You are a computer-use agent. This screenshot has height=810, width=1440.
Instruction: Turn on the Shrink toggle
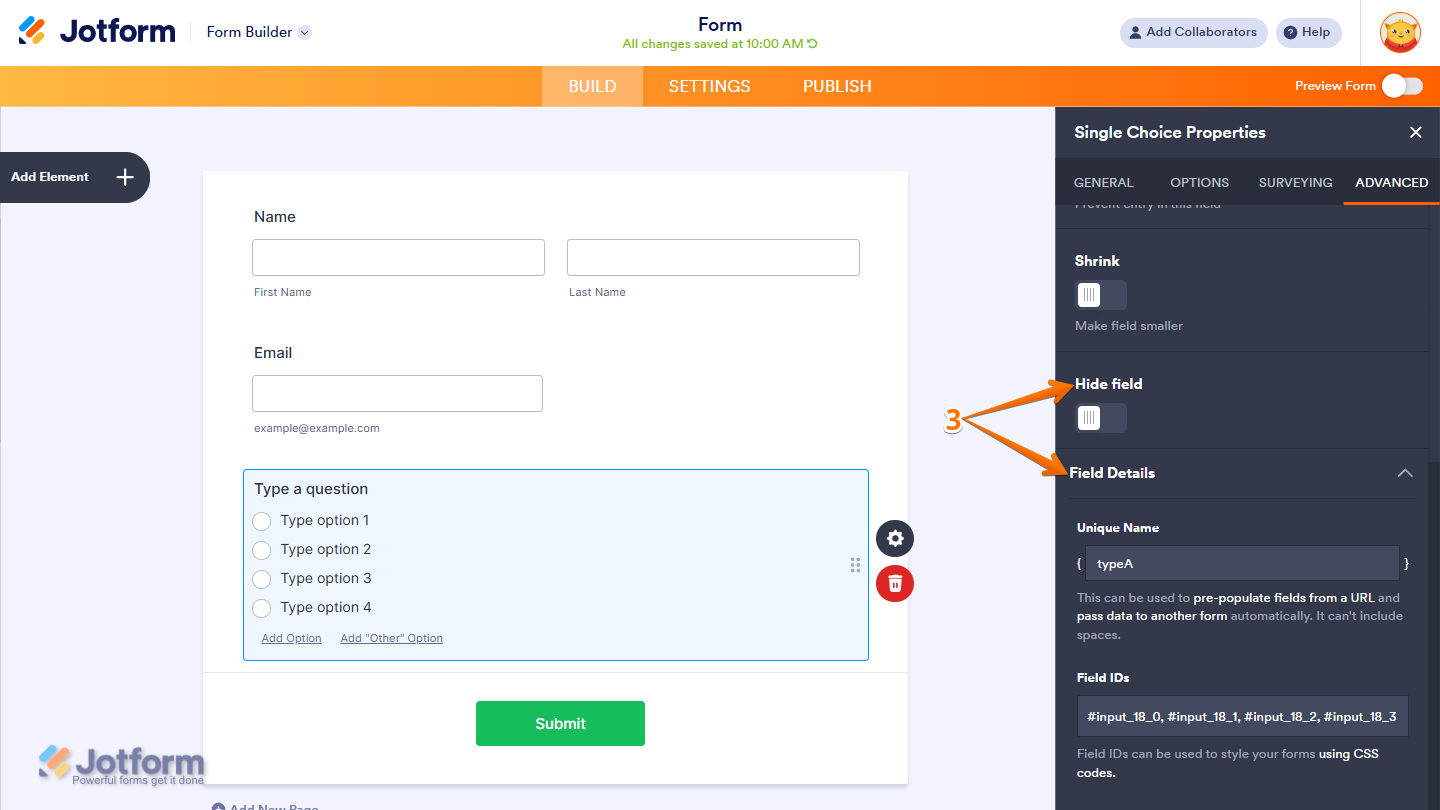pos(1101,295)
